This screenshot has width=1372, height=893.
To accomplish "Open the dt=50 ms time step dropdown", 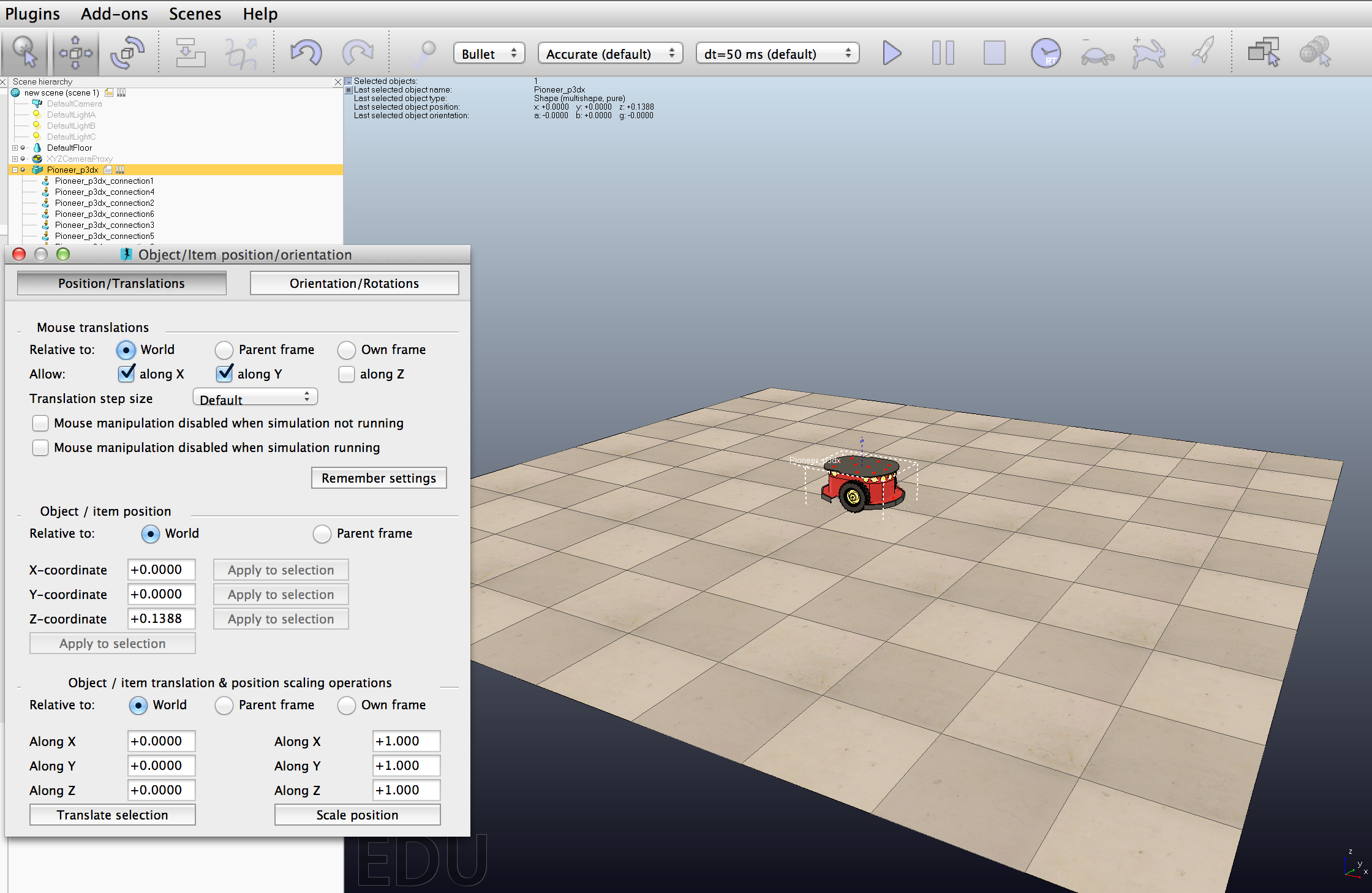I will [777, 53].
